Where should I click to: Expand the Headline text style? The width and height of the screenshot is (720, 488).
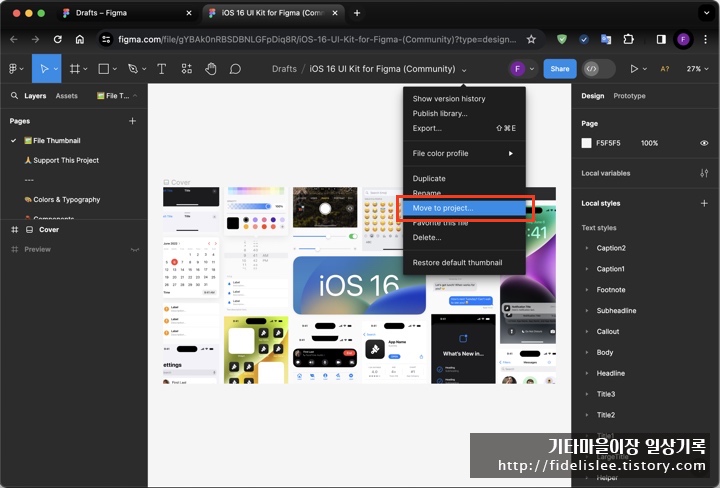(587, 373)
